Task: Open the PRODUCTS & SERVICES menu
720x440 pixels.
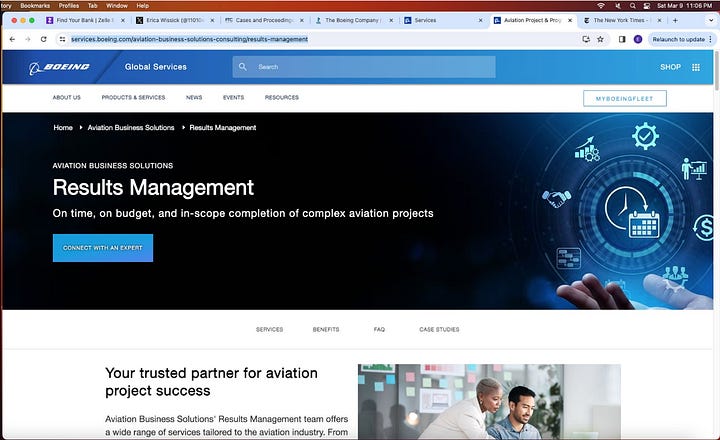Action: click(x=133, y=97)
